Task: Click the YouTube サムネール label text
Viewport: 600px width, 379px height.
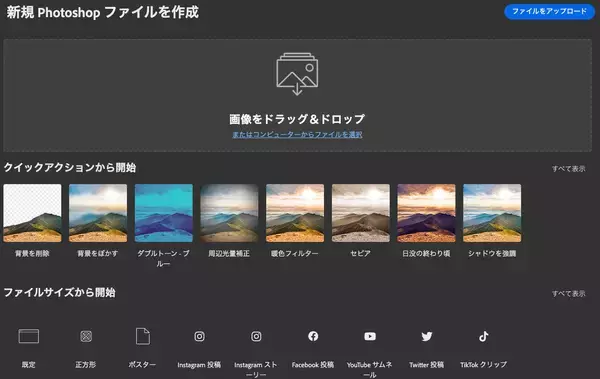Action: 370,370
